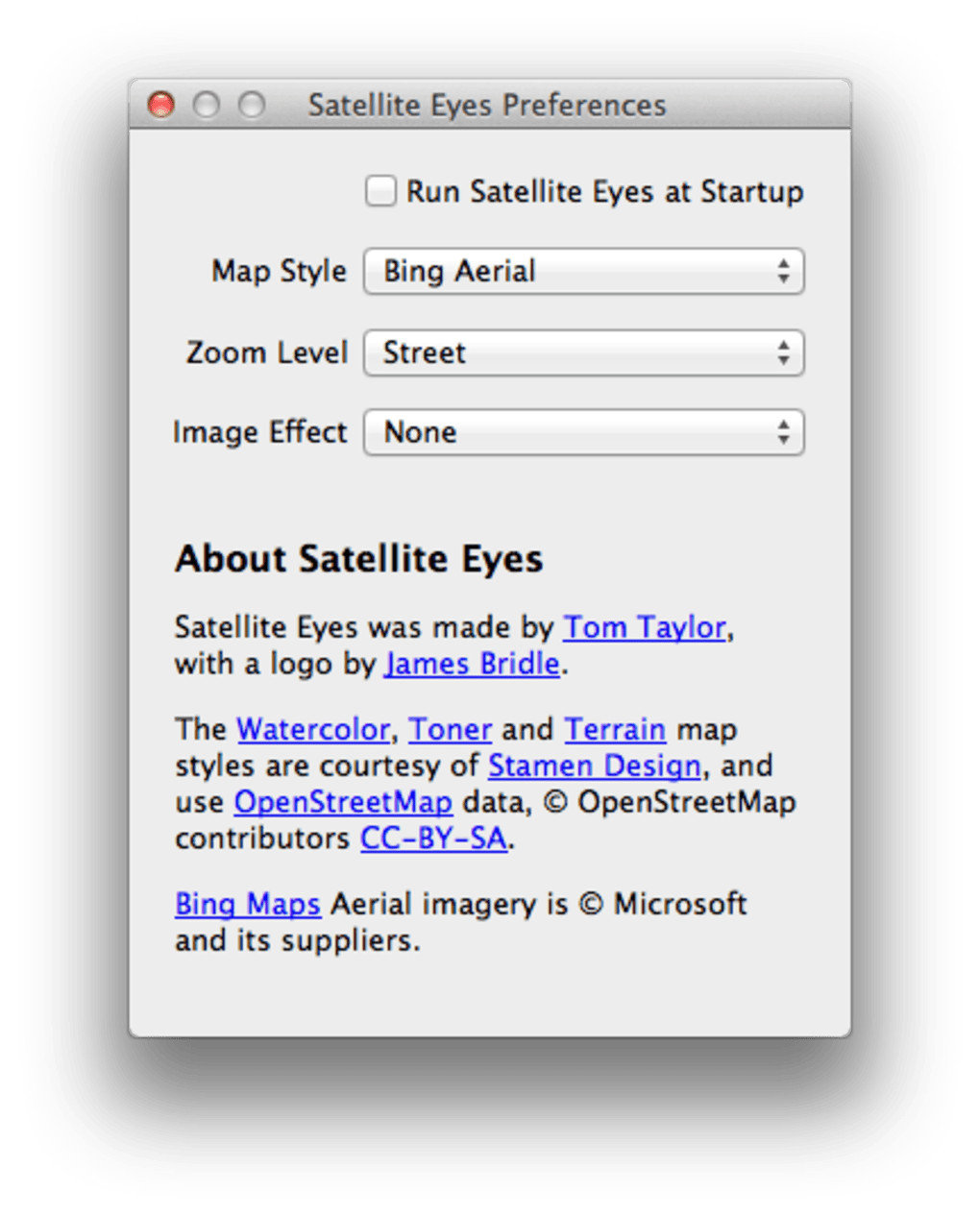
Task: Click the Image Effect stepper arrows
Action: pyautogui.click(x=784, y=433)
